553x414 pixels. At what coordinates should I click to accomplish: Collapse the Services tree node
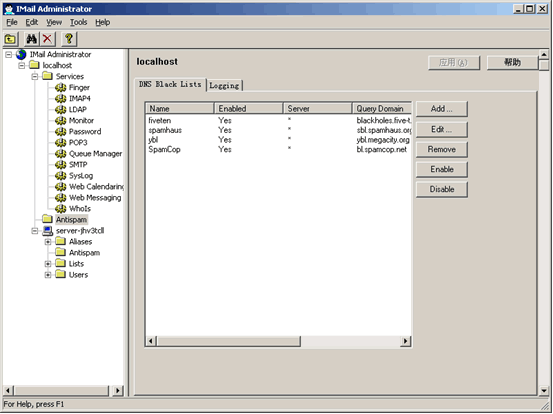point(35,77)
